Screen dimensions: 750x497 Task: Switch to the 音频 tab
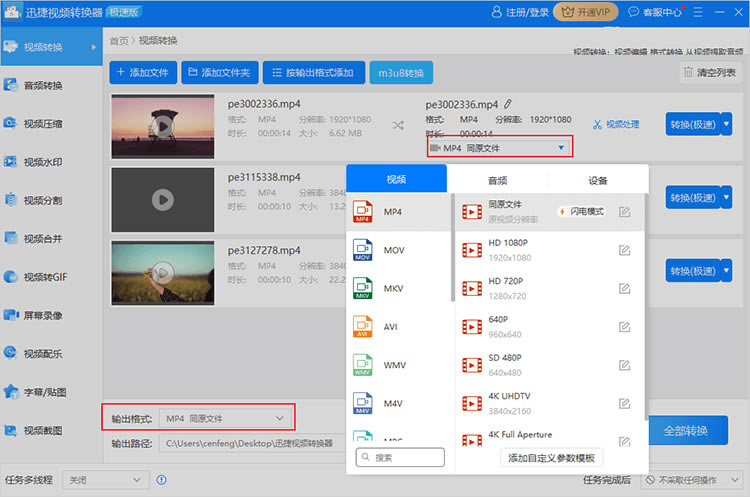pos(497,181)
